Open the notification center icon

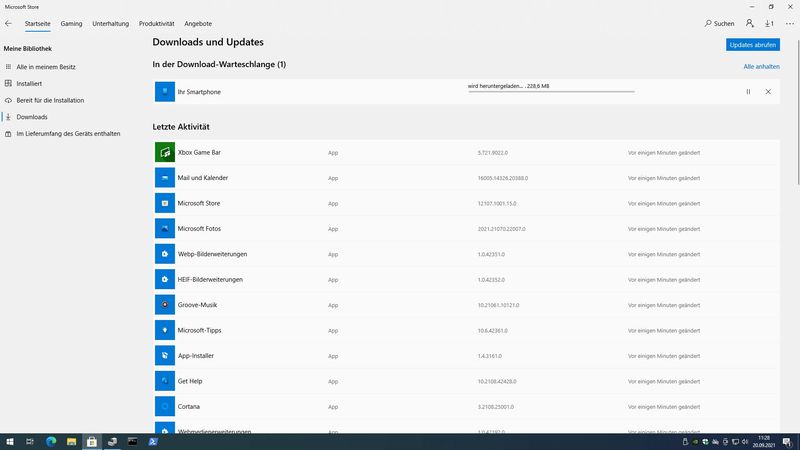click(787, 442)
